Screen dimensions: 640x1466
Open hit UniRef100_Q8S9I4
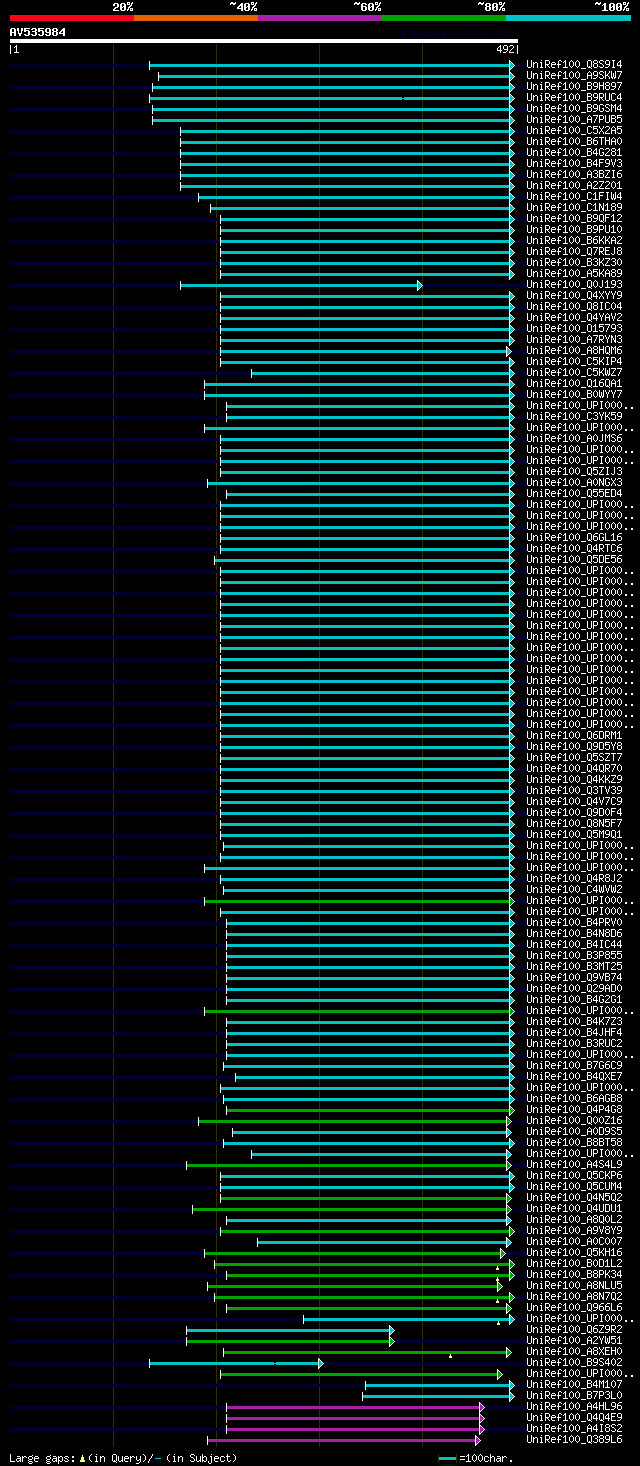[574, 64]
